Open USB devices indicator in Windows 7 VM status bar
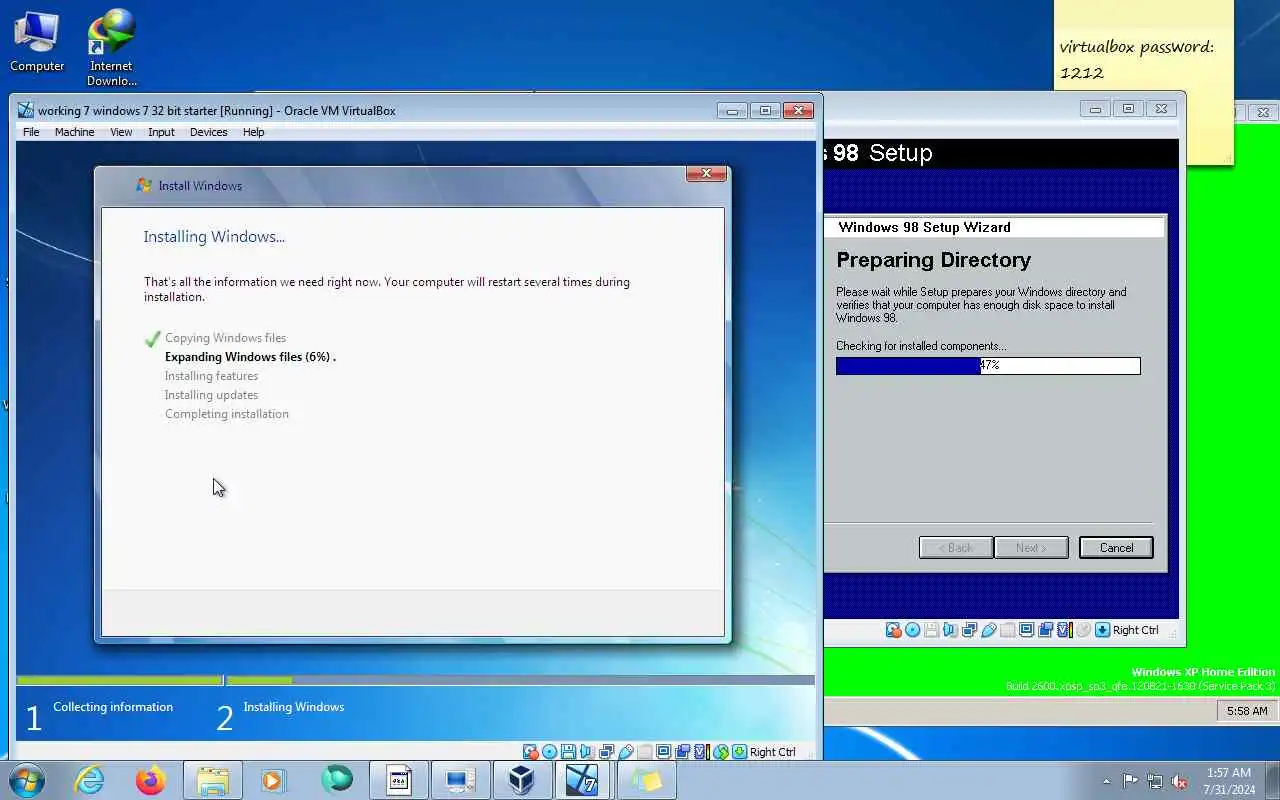The image size is (1280, 800). 626,752
